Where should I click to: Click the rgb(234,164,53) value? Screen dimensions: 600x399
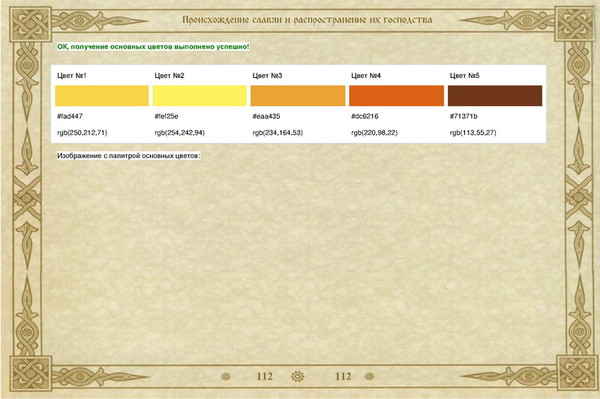point(277,133)
